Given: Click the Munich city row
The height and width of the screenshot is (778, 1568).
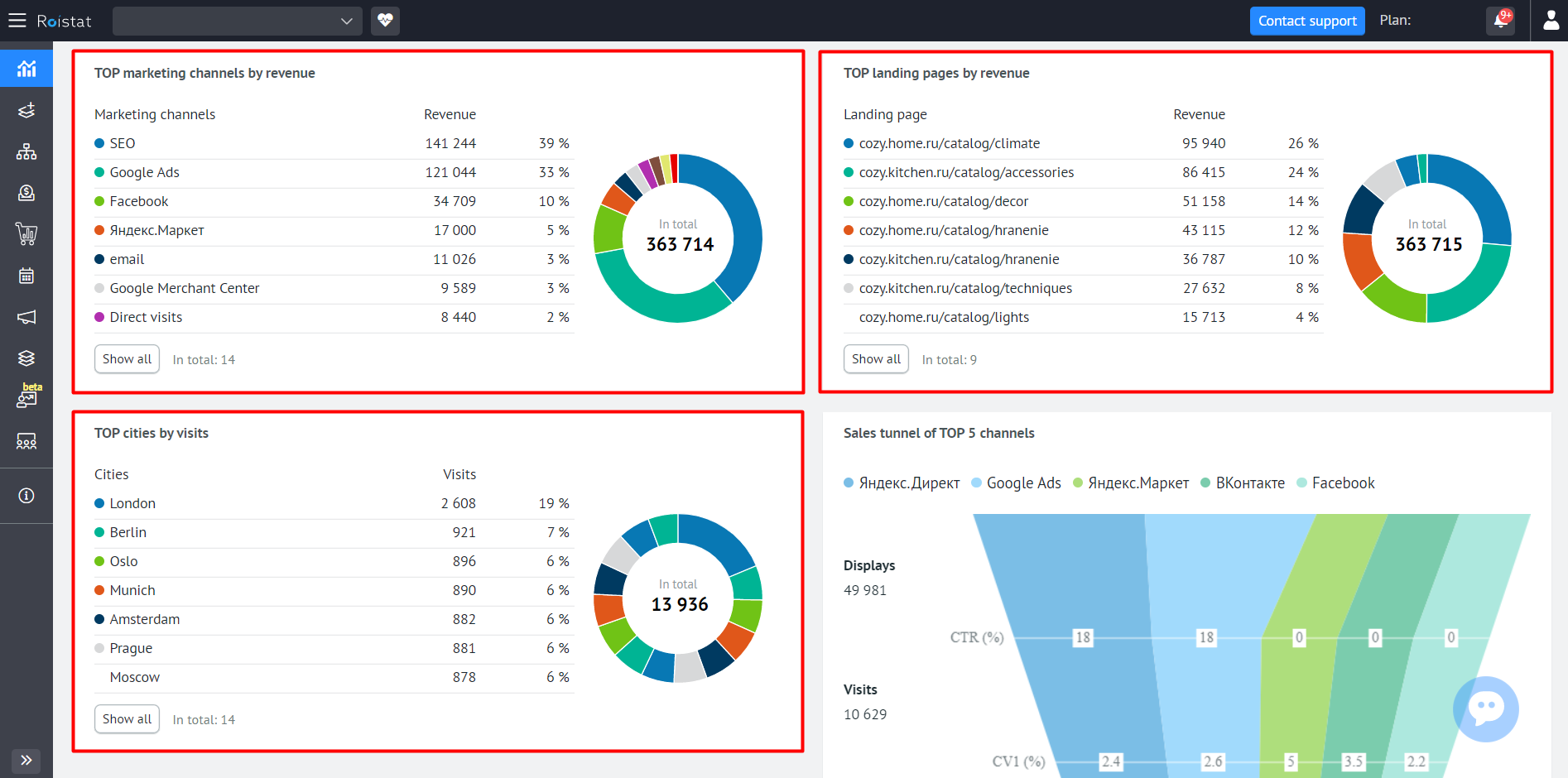Looking at the screenshot, I should pyautogui.click(x=334, y=590).
